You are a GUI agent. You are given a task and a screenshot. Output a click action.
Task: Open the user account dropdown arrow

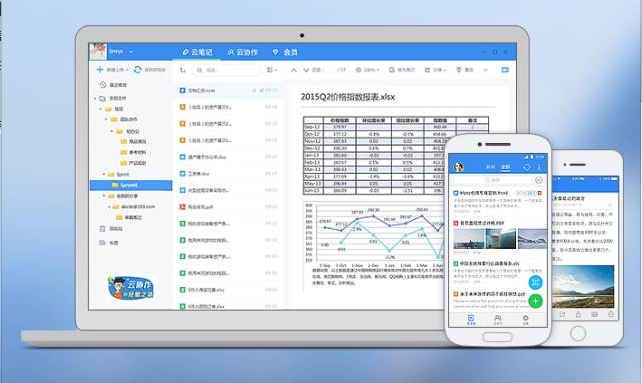pyautogui.click(x=131, y=52)
